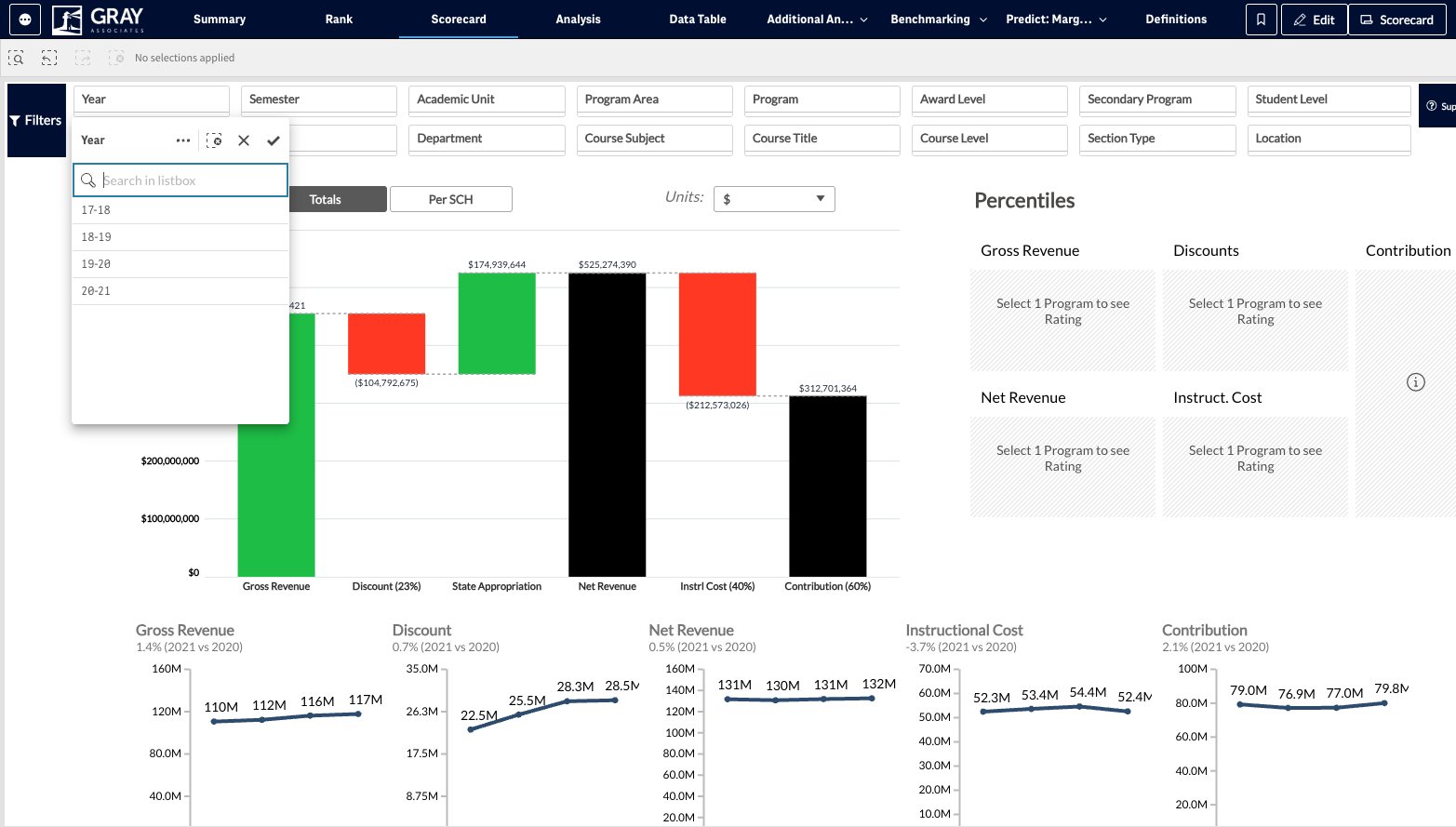Screen dimensions: 1456x827
Task: Open the Course Subject filter
Action: coord(655,139)
